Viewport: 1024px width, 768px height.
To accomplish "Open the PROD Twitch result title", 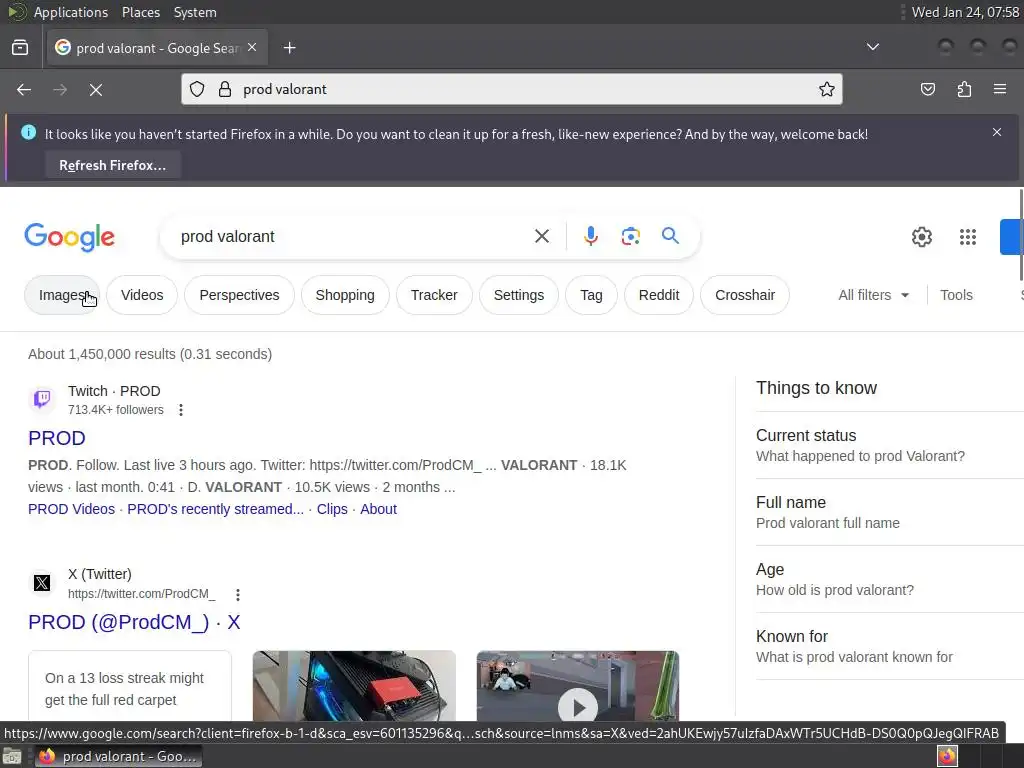I will point(57,438).
